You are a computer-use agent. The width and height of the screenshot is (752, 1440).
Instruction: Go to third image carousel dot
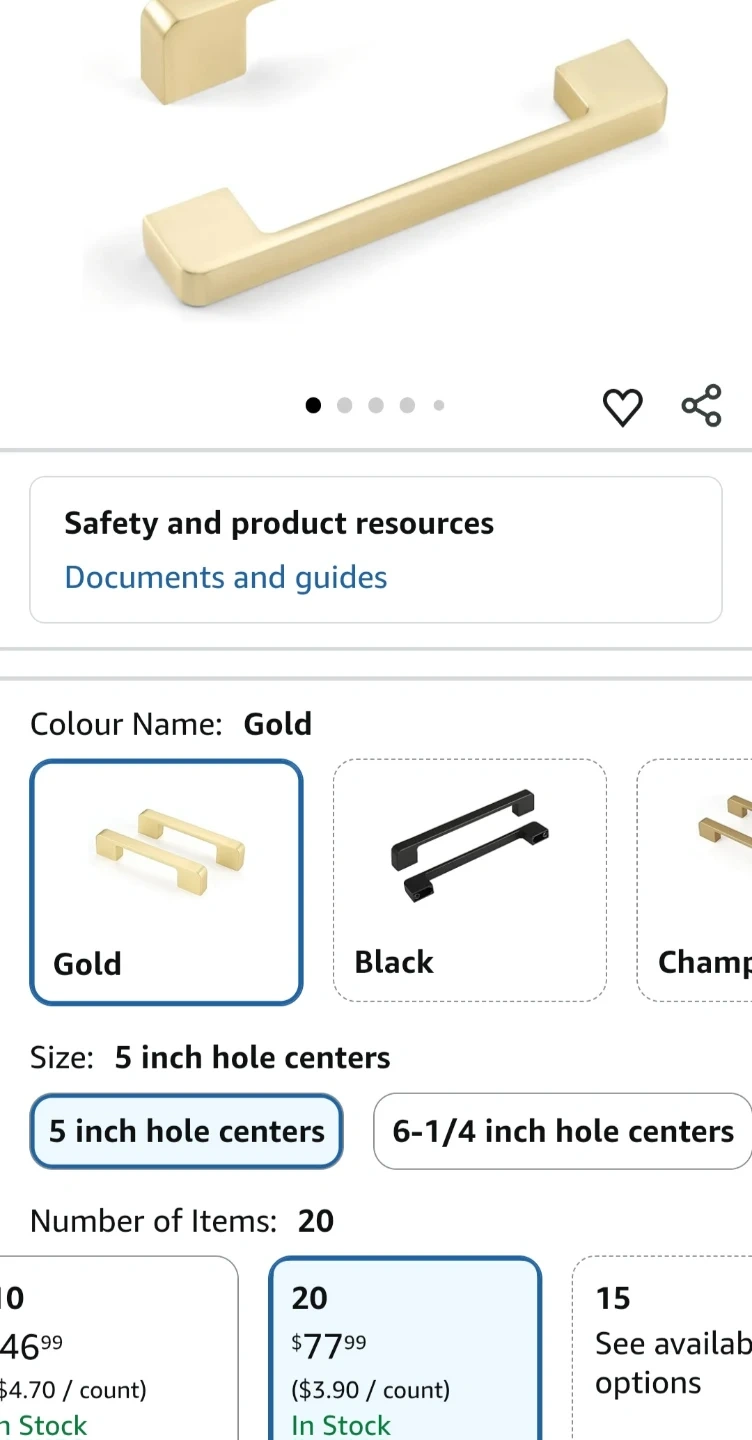coord(376,406)
